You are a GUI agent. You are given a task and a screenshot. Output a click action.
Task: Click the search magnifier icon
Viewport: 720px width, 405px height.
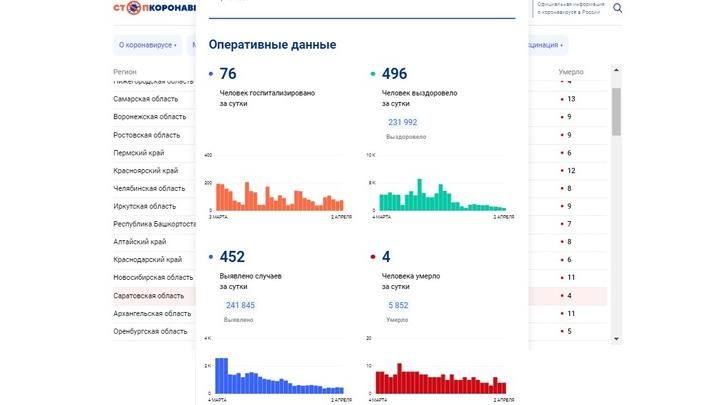[618, 9]
